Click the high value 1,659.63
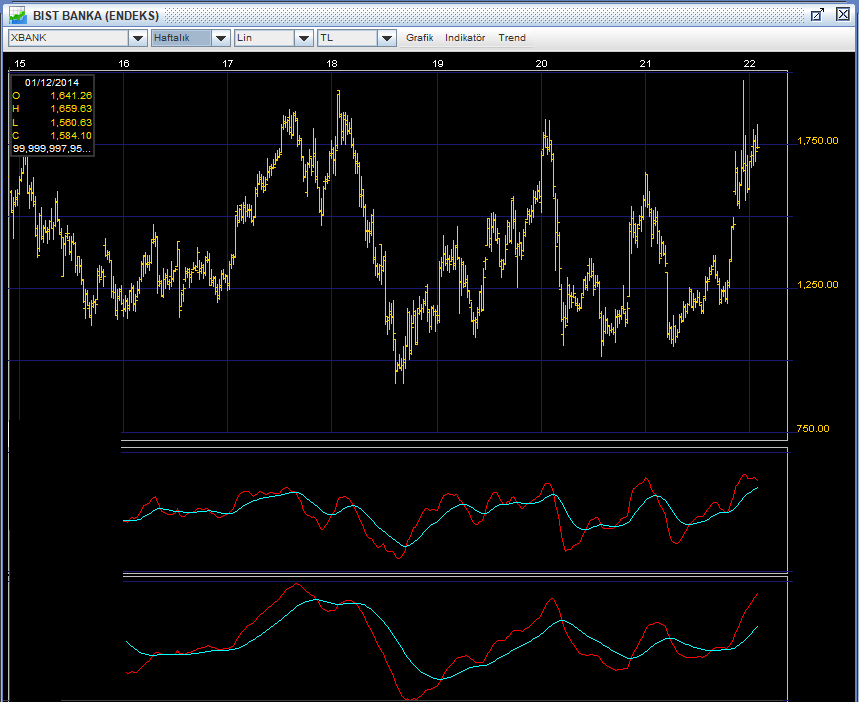Screen dimensions: 859x702 (71, 109)
